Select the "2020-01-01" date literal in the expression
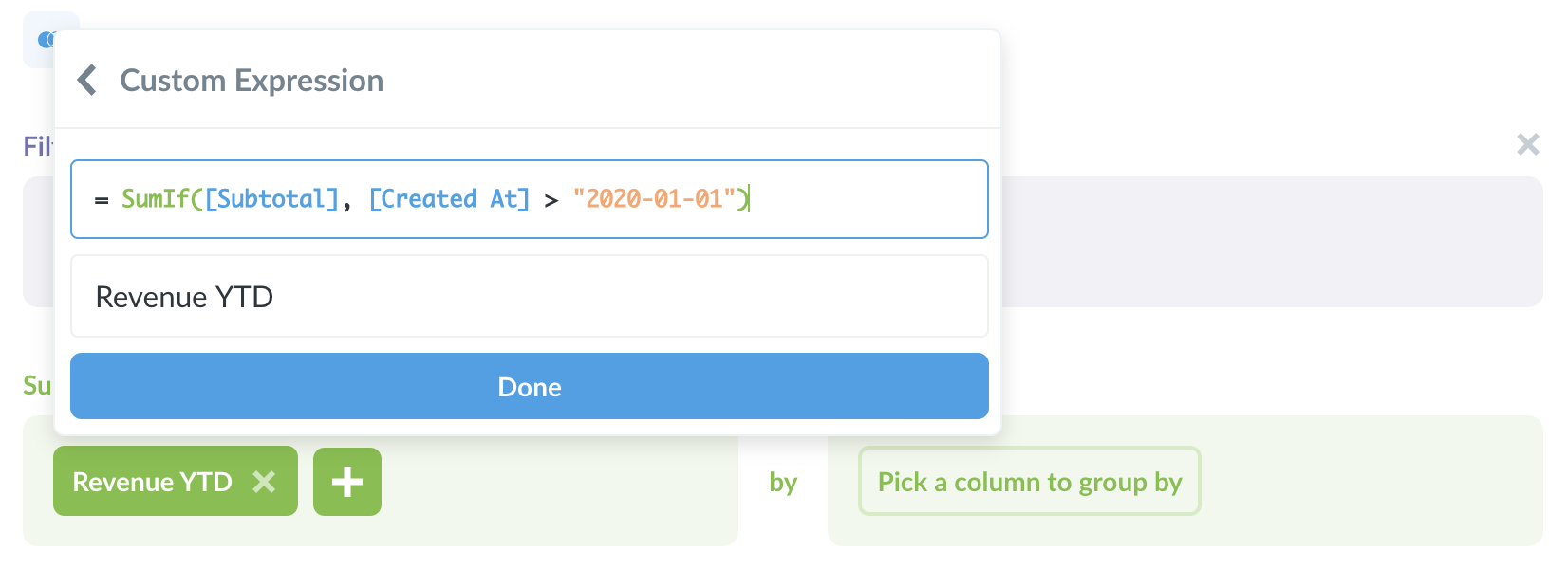1568x569 pixels. coord(657,198)
